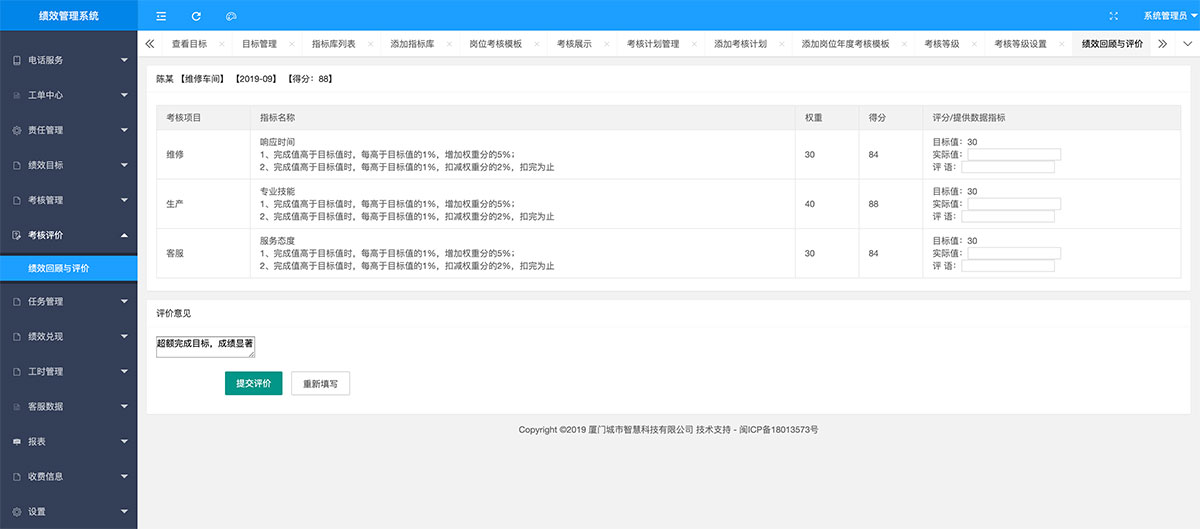This screenshot has height=529, width=1200.
Task: Open 考核等级 tab
Action: (x=941, y=44)
